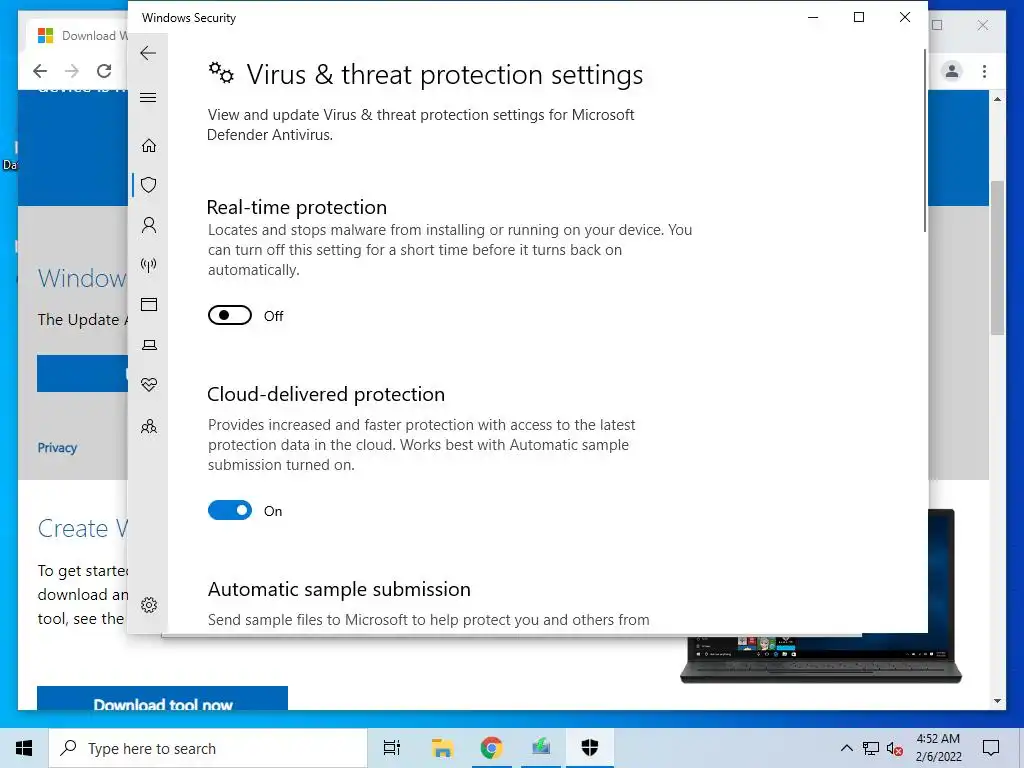Screen dimensions: 1024x768
Task: Open Device security laptop icon
Action: pyautogui.click(x=149, y=345)
